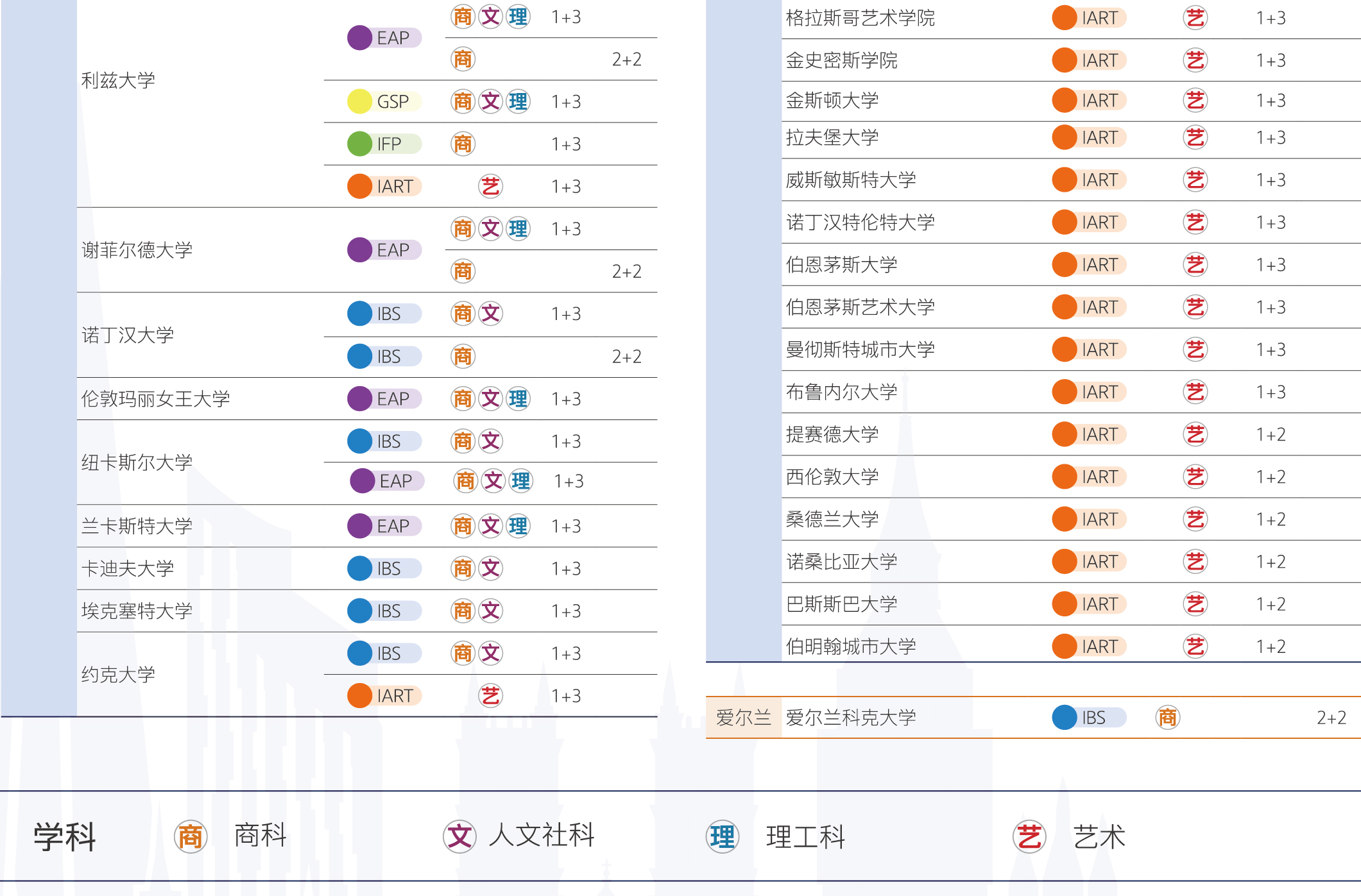Click the 商 legend icon beside 商科
This screenshot has height=896, width=1361.
[x=191, y=836]
